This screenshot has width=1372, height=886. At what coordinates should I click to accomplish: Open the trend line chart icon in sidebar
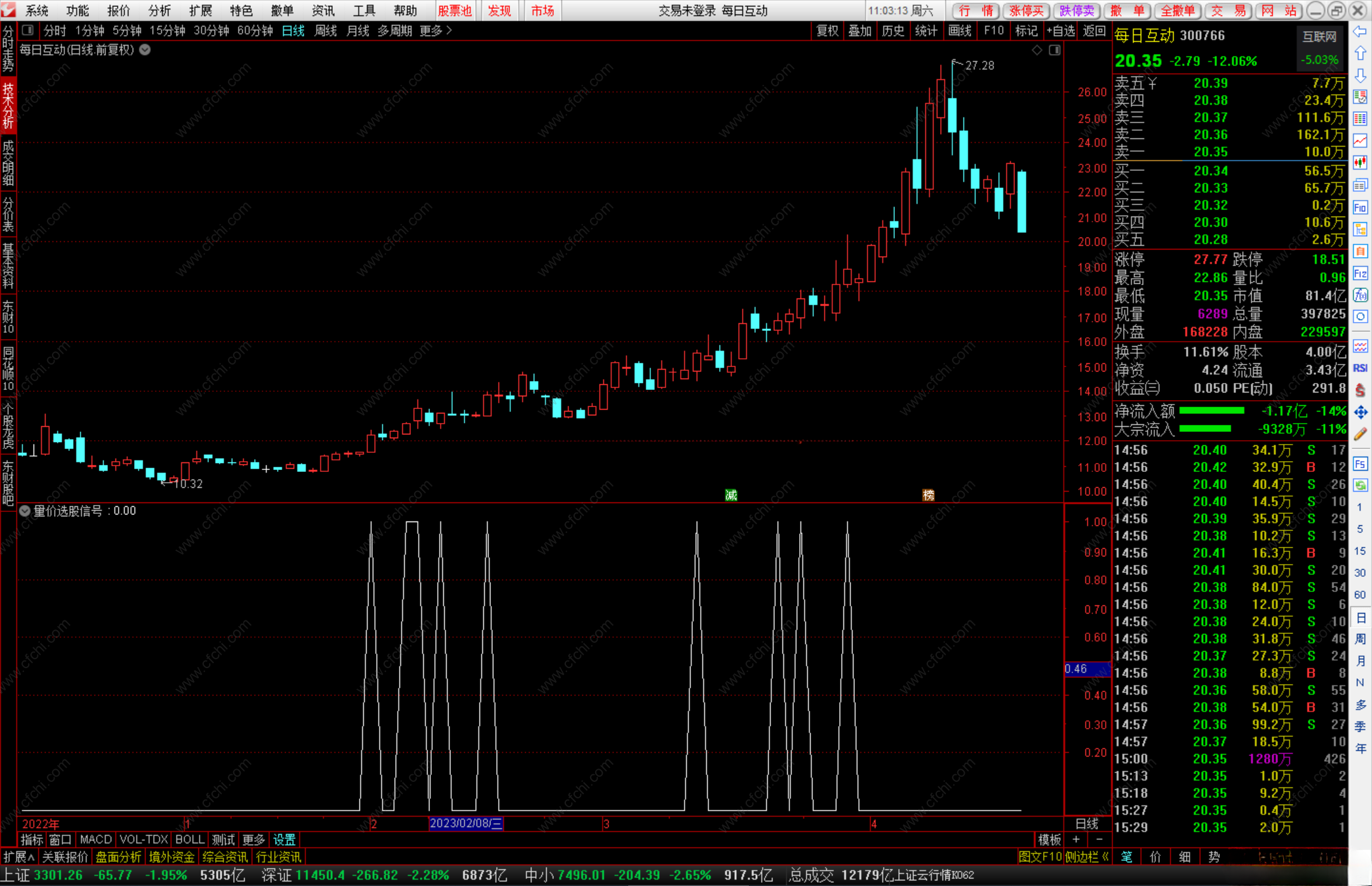(1360, 140)
